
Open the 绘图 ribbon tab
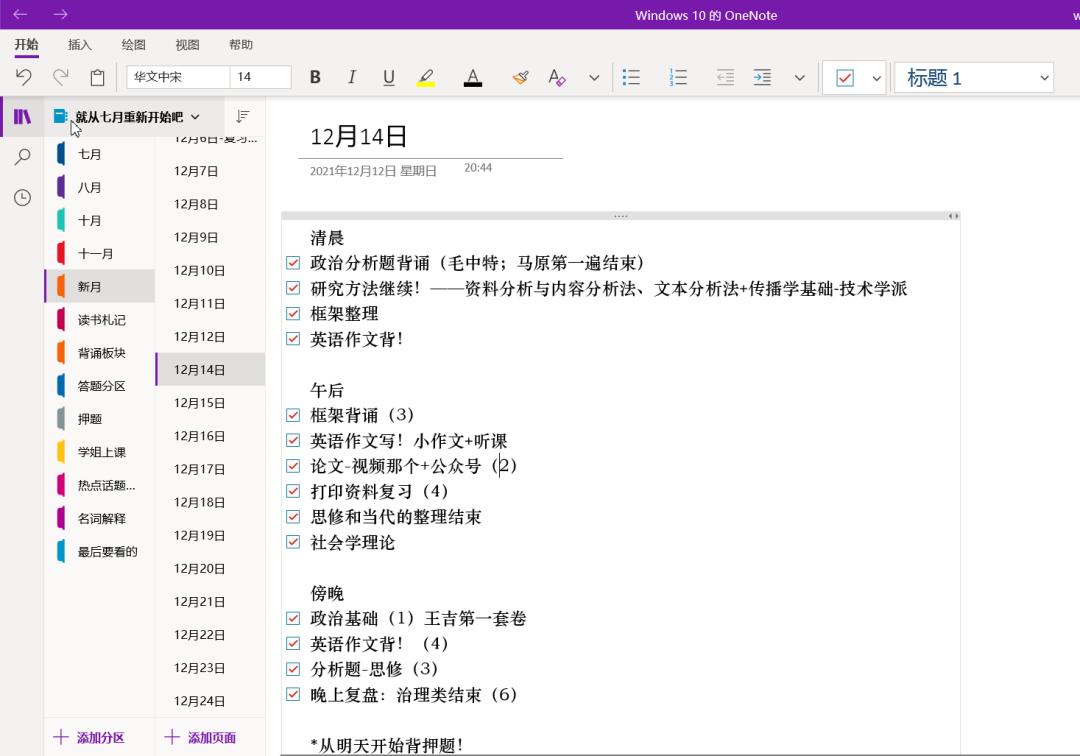coord(133,44)
